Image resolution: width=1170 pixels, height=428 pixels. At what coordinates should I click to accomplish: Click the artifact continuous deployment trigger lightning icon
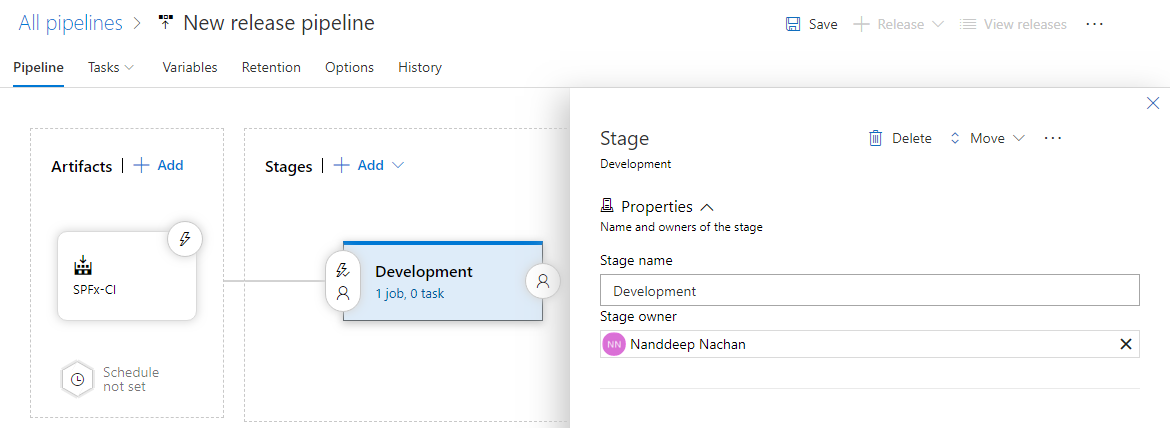pos(184,239)
